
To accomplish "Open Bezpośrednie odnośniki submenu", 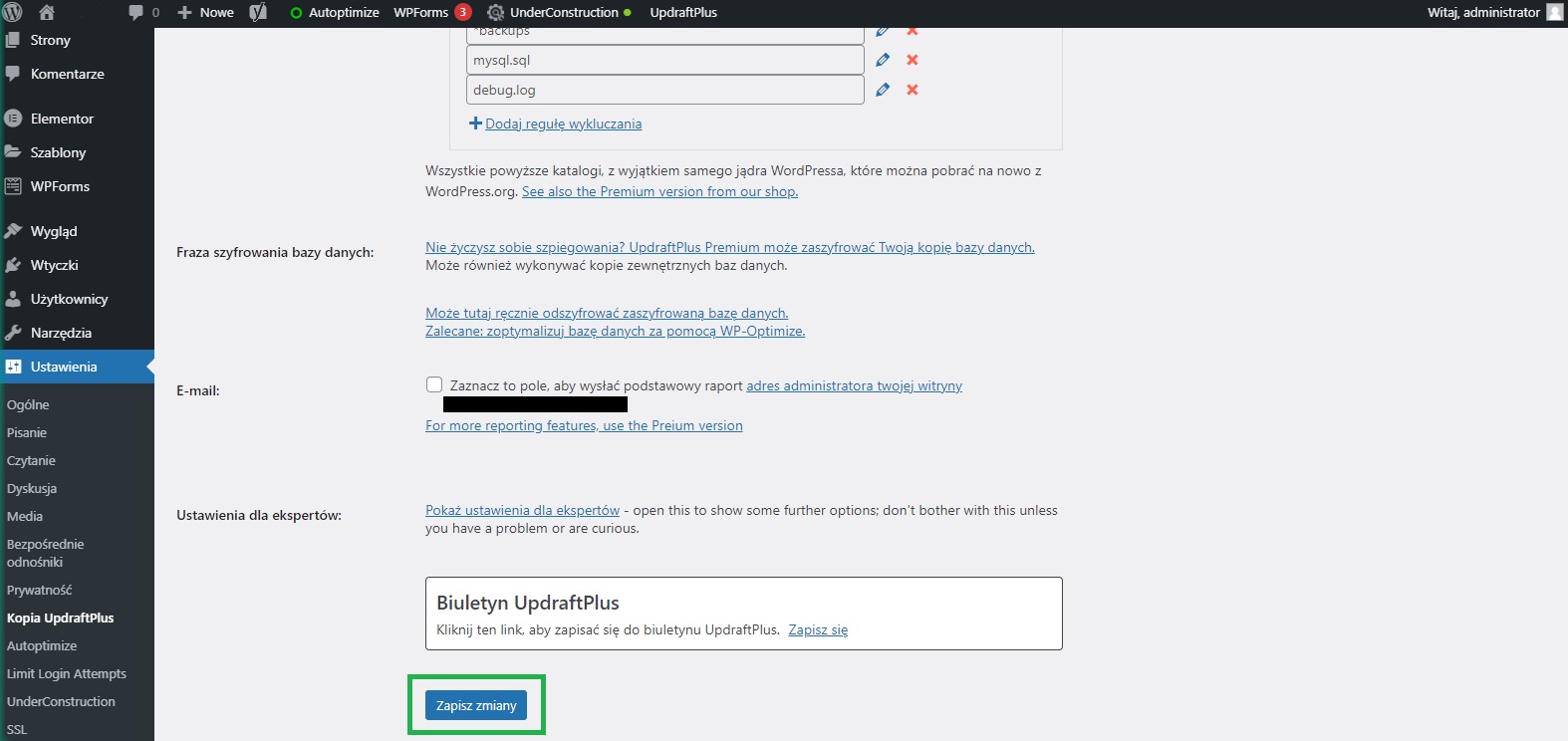I will point(46,553).
